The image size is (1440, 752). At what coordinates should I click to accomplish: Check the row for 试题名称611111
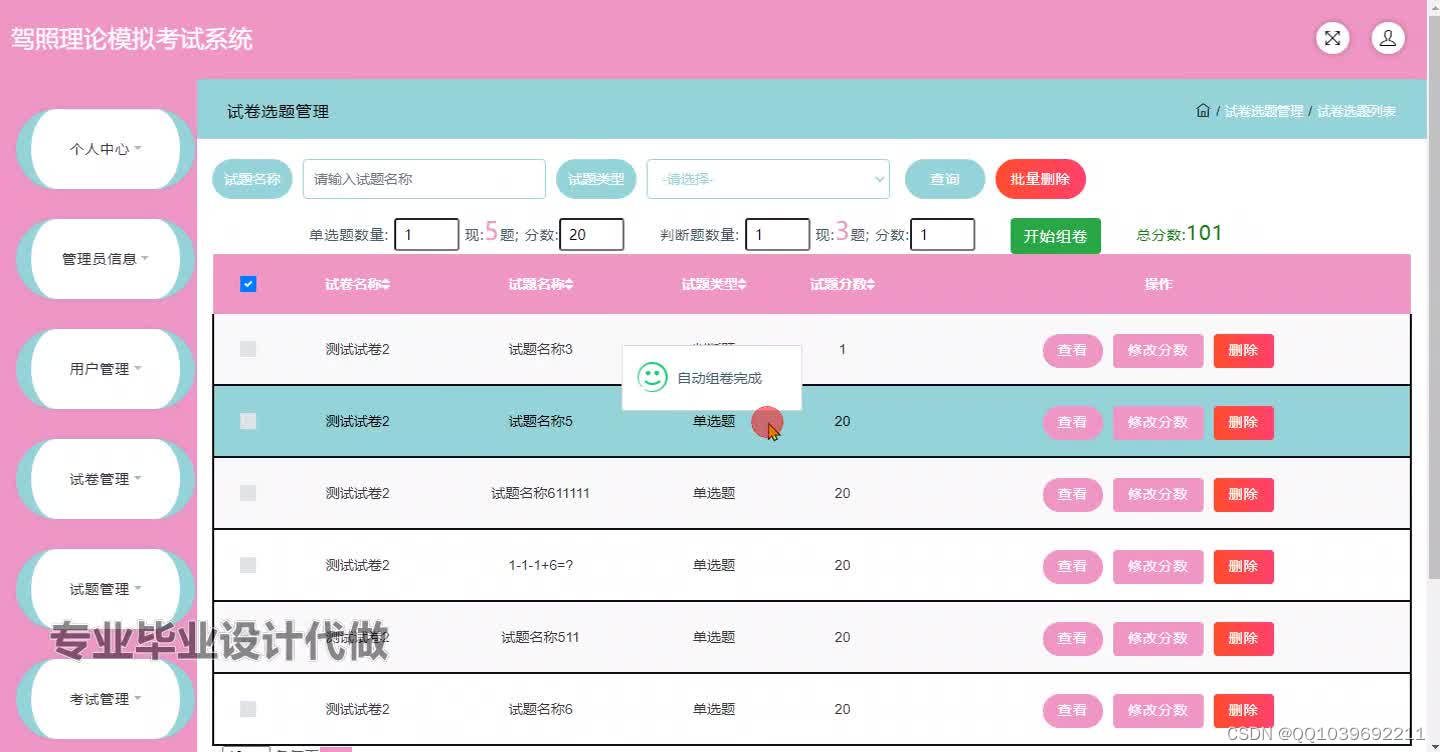tap(248, 493)
